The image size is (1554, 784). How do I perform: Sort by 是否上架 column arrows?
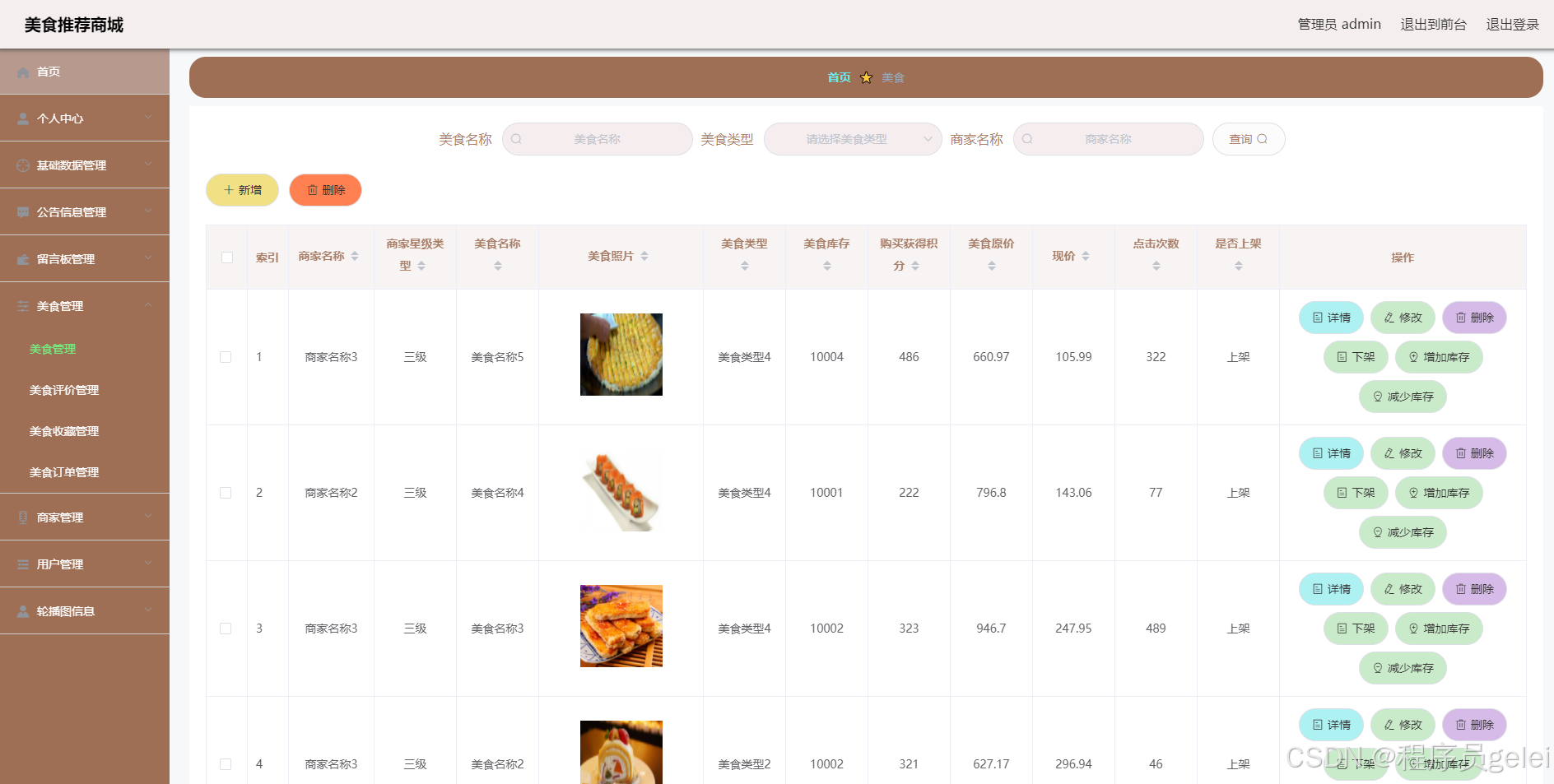click(1239, 267)
